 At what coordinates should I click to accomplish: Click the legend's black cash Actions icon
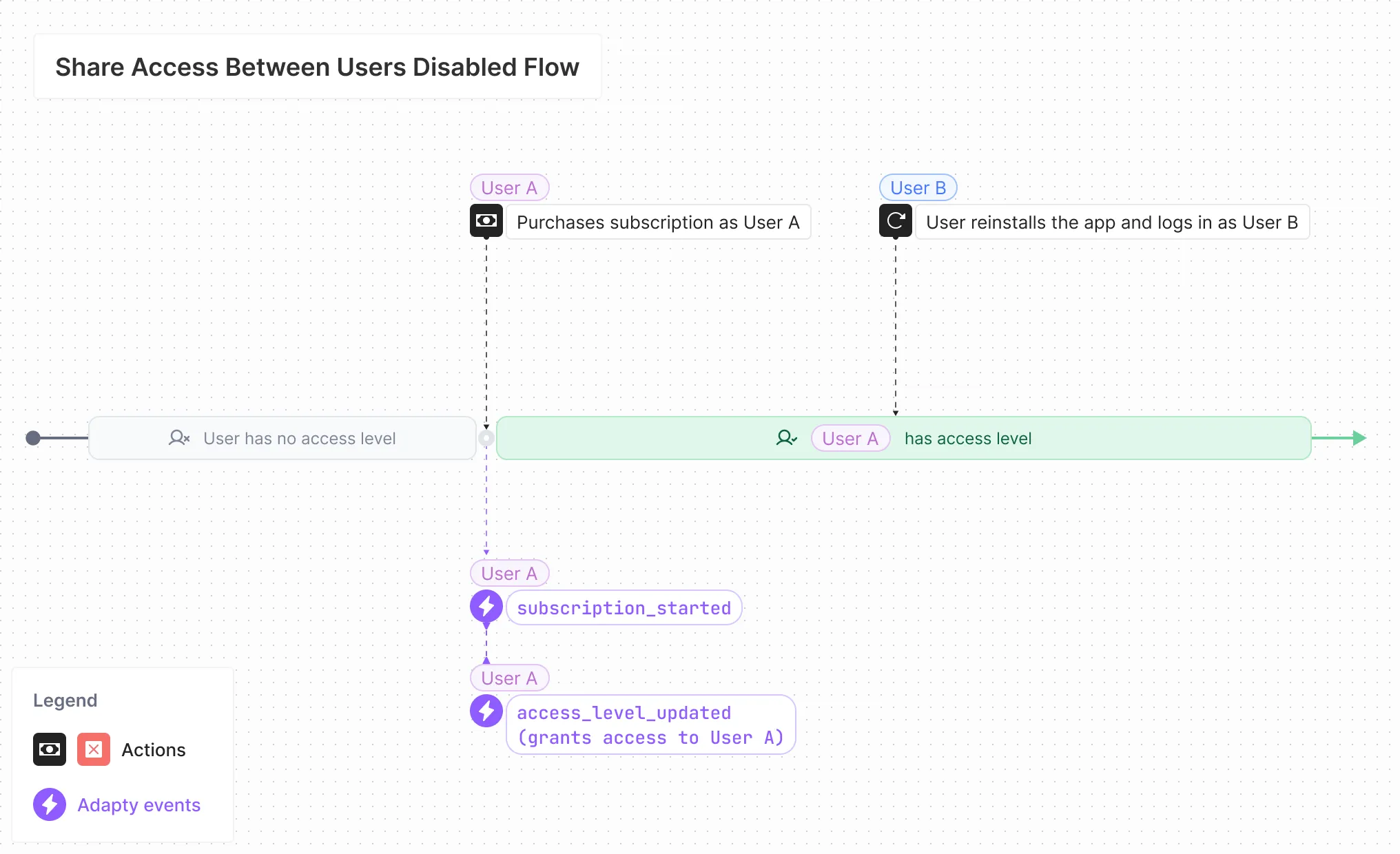[50, 749]
